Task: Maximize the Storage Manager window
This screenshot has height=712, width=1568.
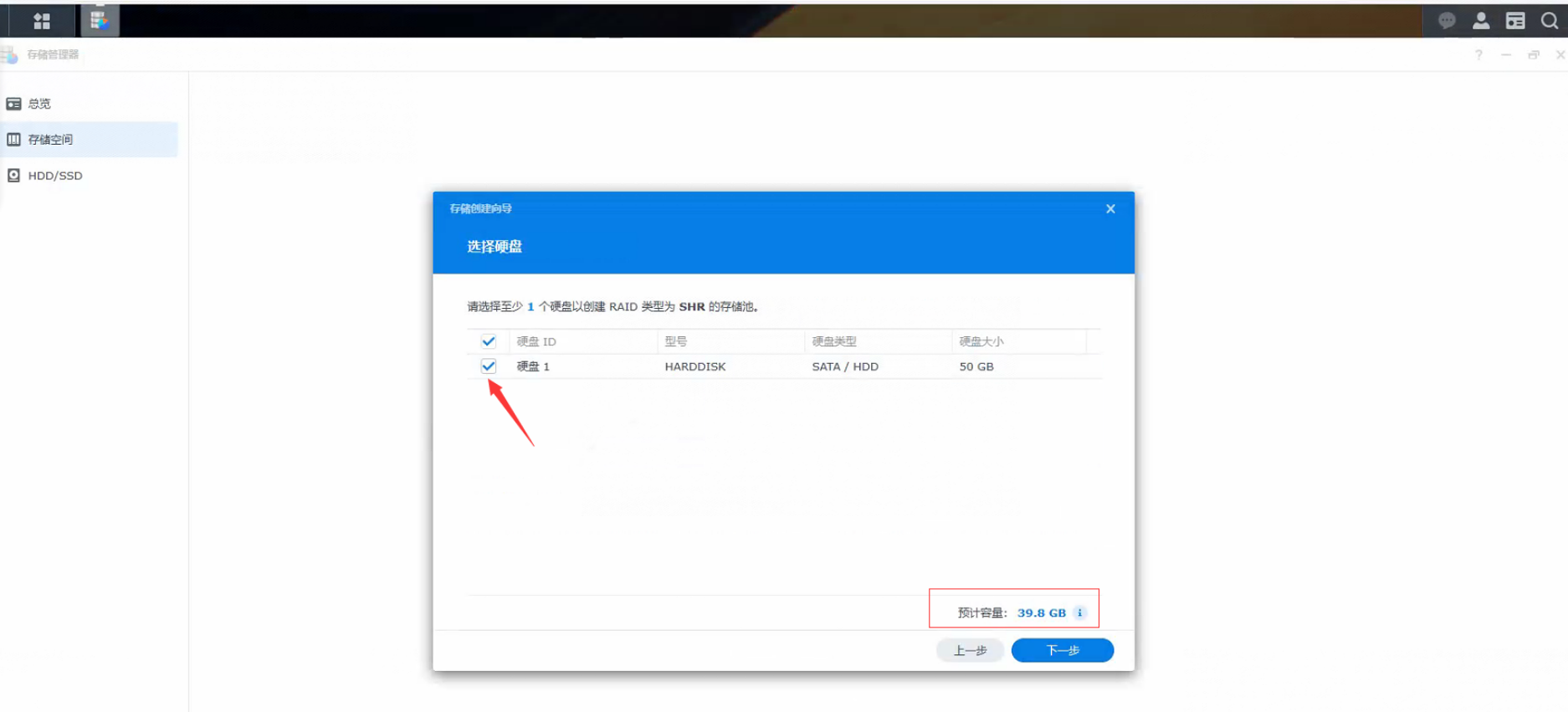Action: point(1534,54)
